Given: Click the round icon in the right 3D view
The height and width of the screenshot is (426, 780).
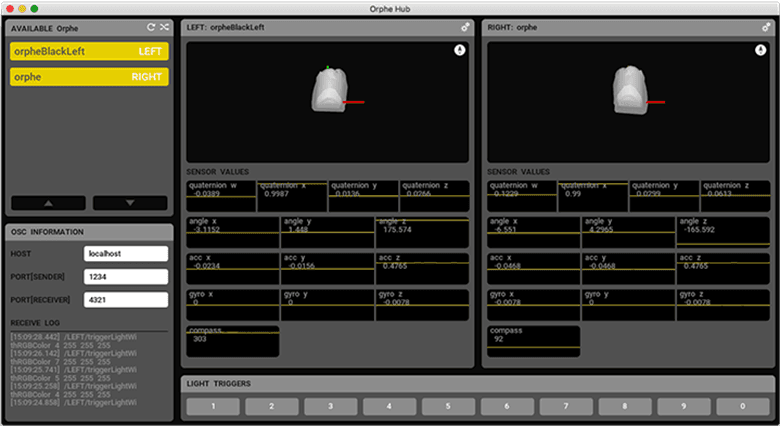Looking at the screenshot, I should 761,50.
